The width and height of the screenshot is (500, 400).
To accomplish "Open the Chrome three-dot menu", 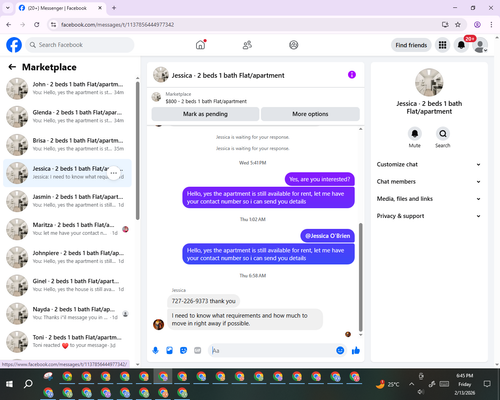I will (491, 25).
